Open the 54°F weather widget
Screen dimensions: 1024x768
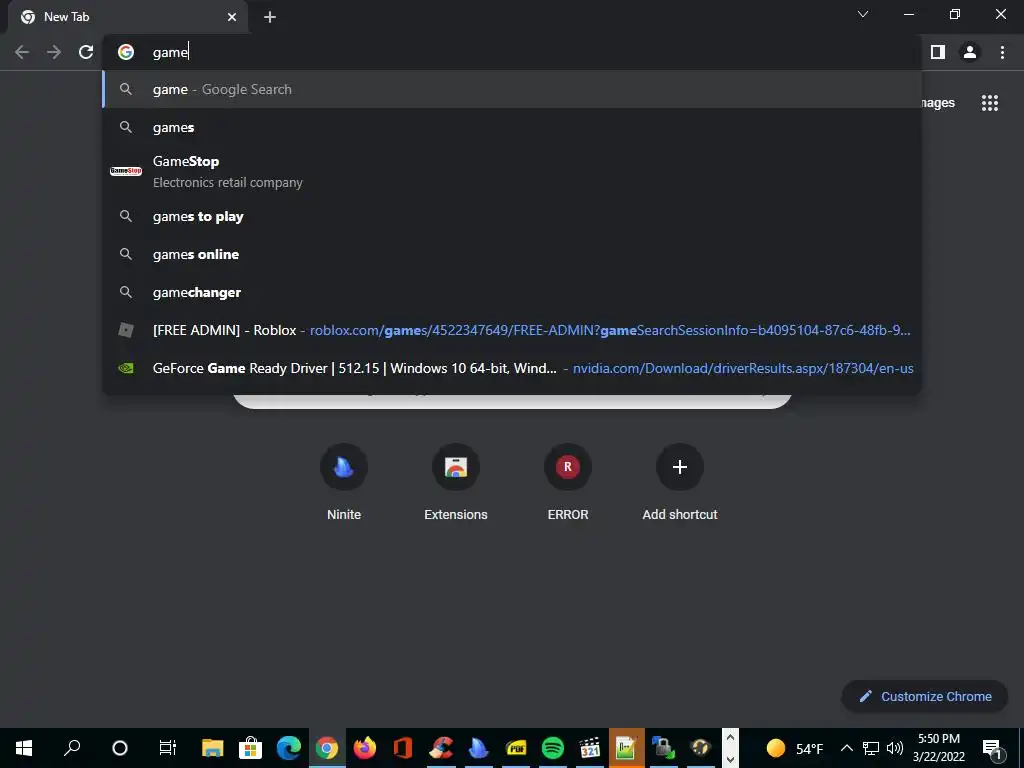click(x=795, y=748)
